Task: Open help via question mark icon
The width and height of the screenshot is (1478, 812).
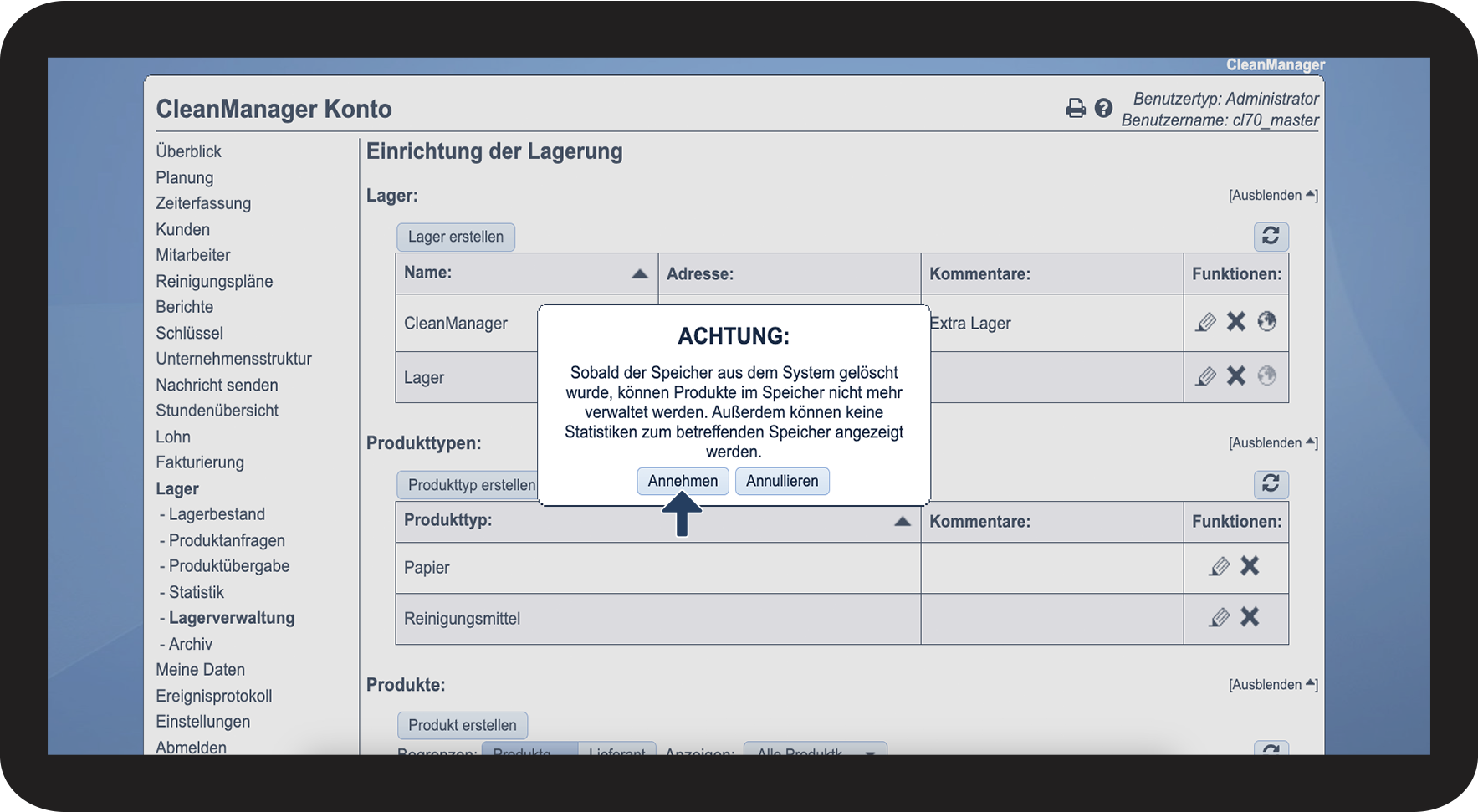Action: [1103, 108]
